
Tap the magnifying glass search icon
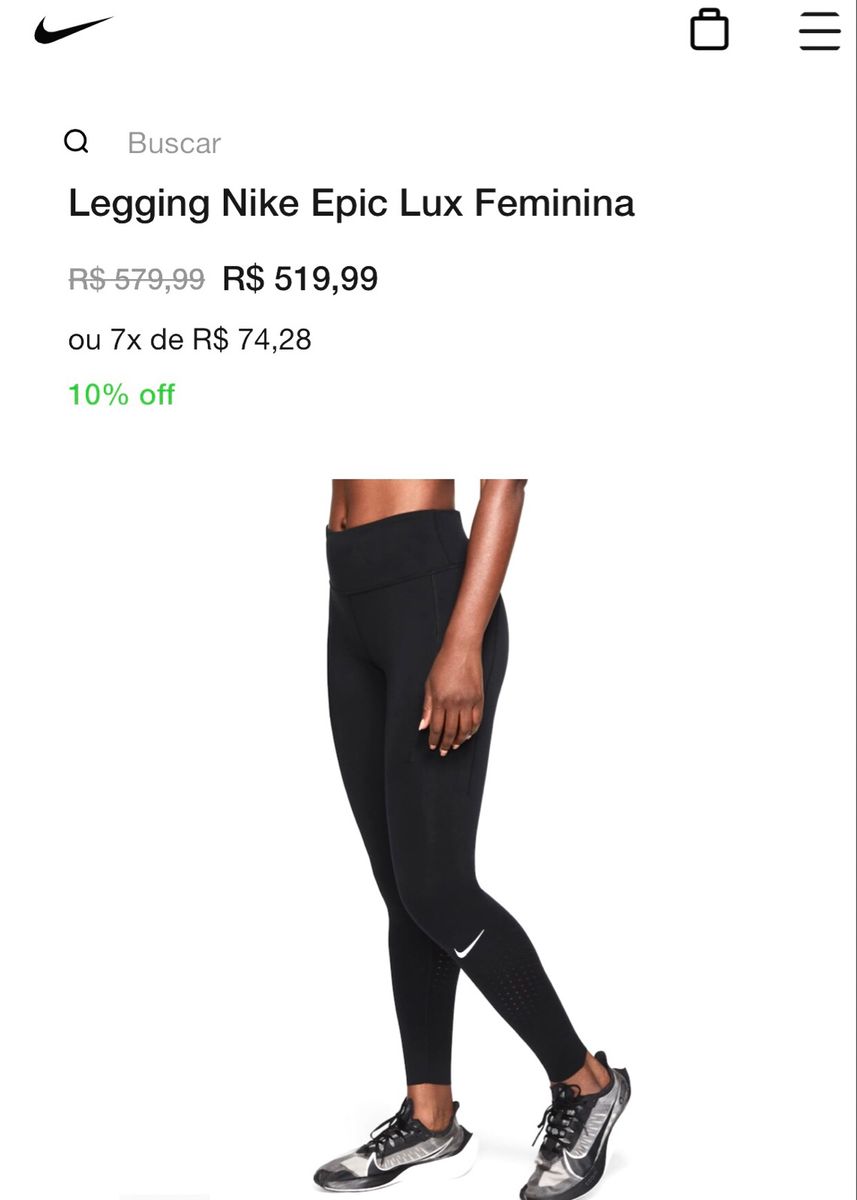click(x=76, y=141)
